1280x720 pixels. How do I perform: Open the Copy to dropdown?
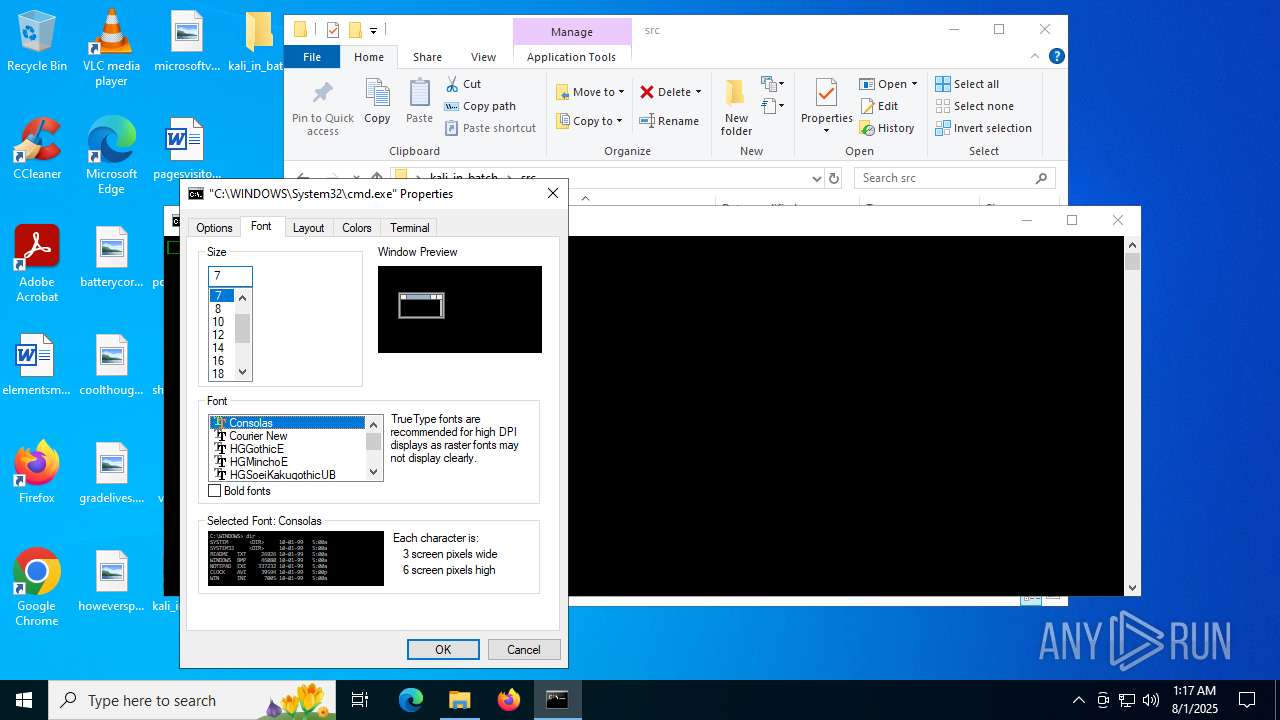589,121
